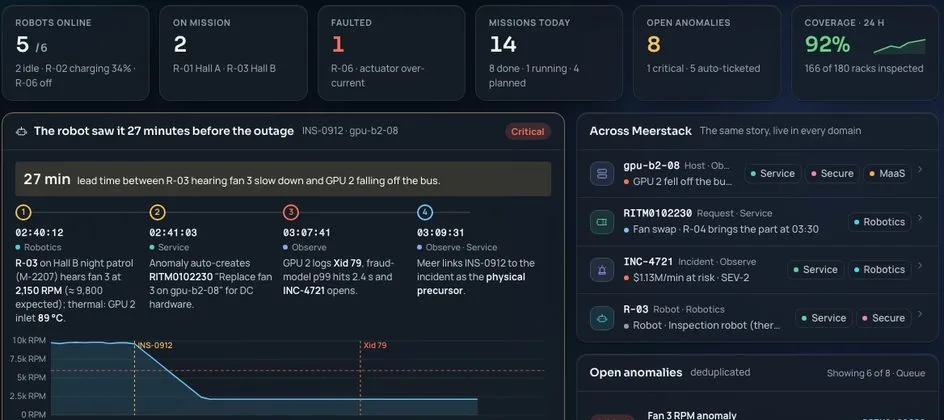Select timeline step 1 marker
Viewport: 944px width, 420px height.
click(22, 212)
